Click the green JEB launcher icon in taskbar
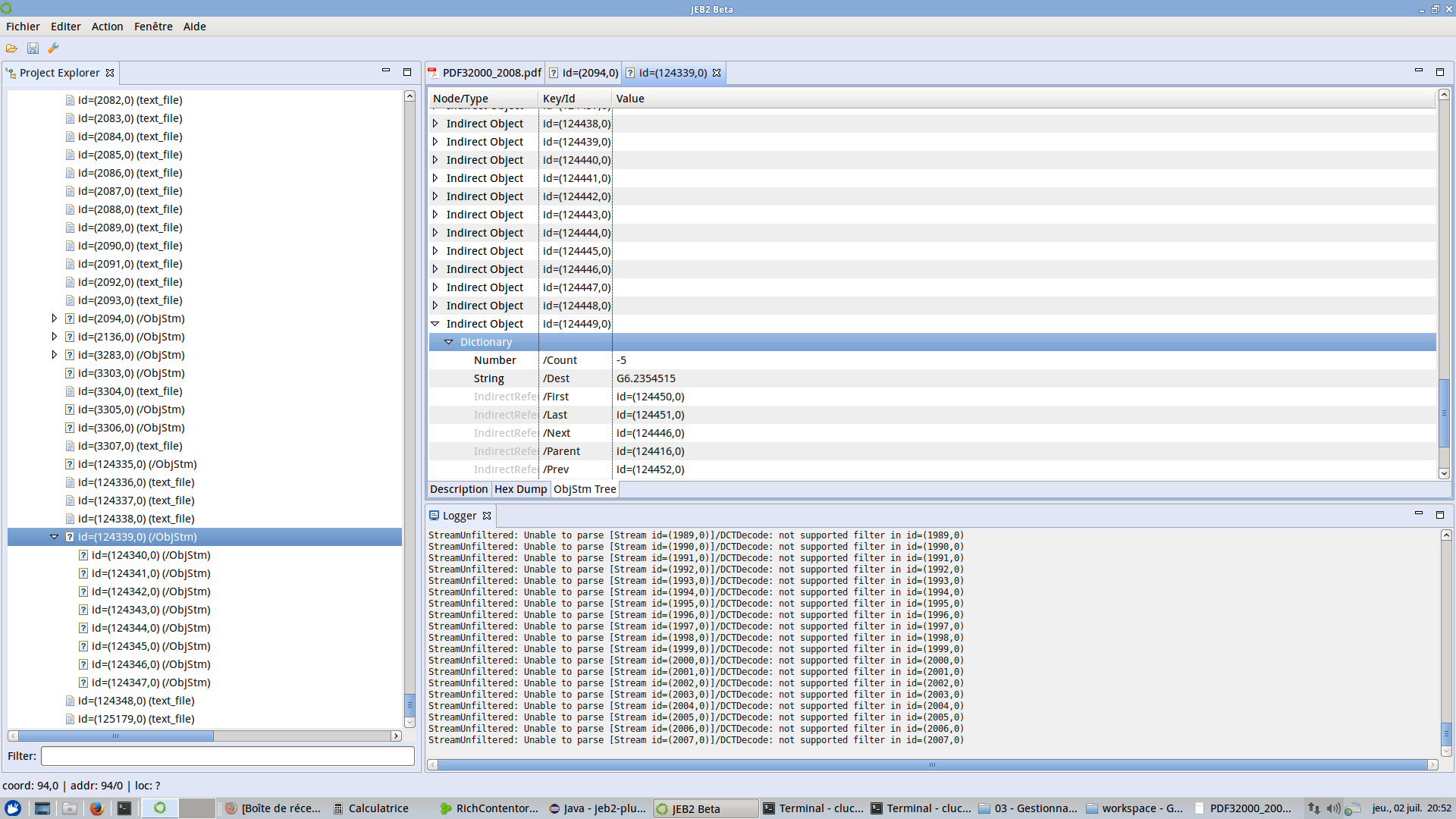 coord(160,808)
